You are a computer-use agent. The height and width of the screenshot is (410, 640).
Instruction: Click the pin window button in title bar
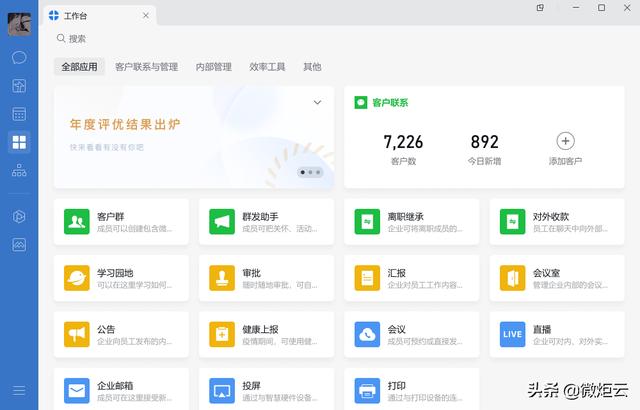tap(540, 8)
